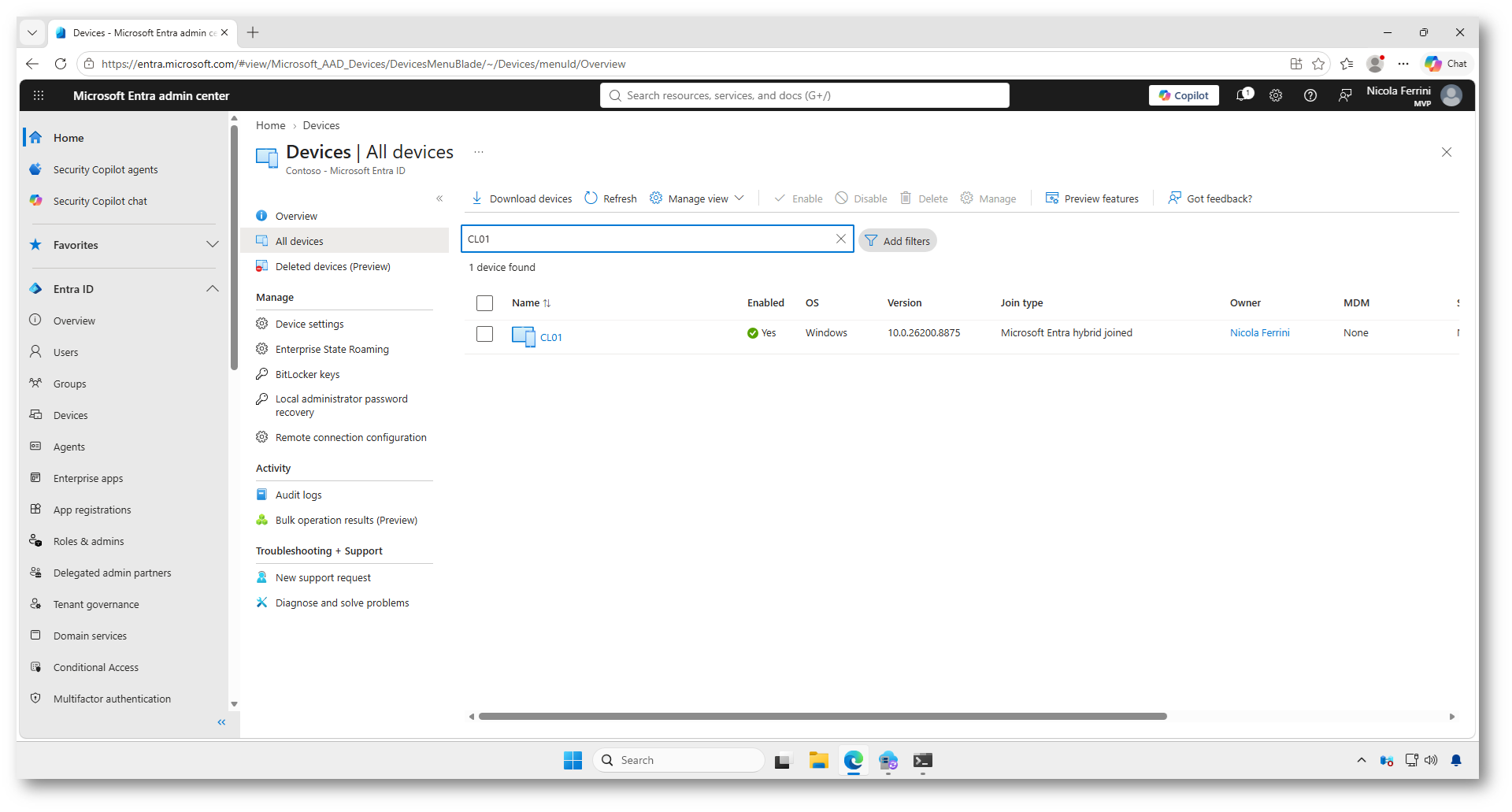Image resolution: width=1512 pixels, height=812 pixels.
Task: Click the Home breadcrumb link
Action: click(270, 125)
